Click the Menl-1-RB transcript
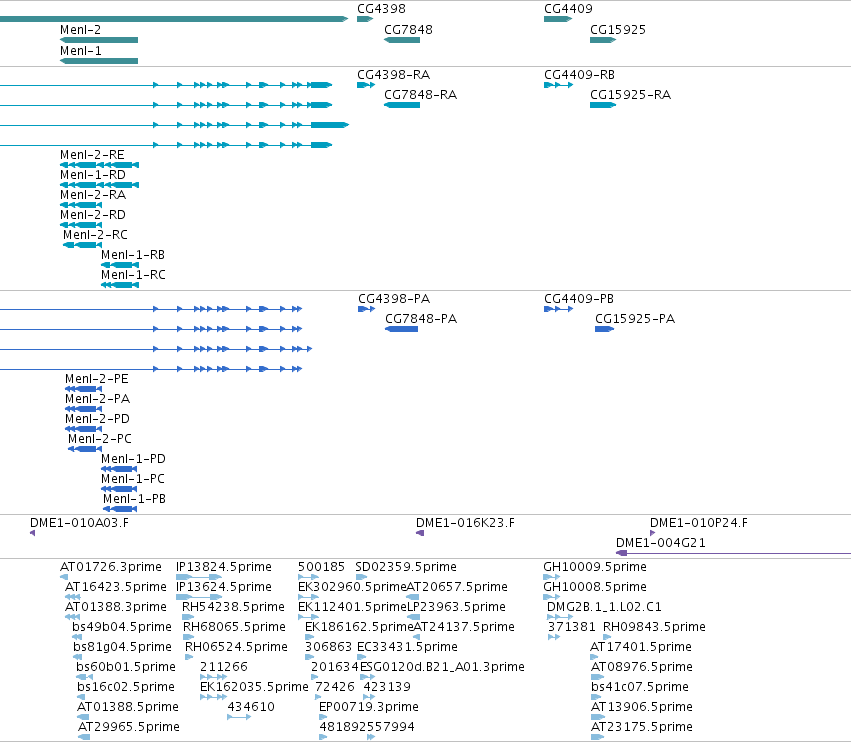851x742 pixels. pos(120,265)
